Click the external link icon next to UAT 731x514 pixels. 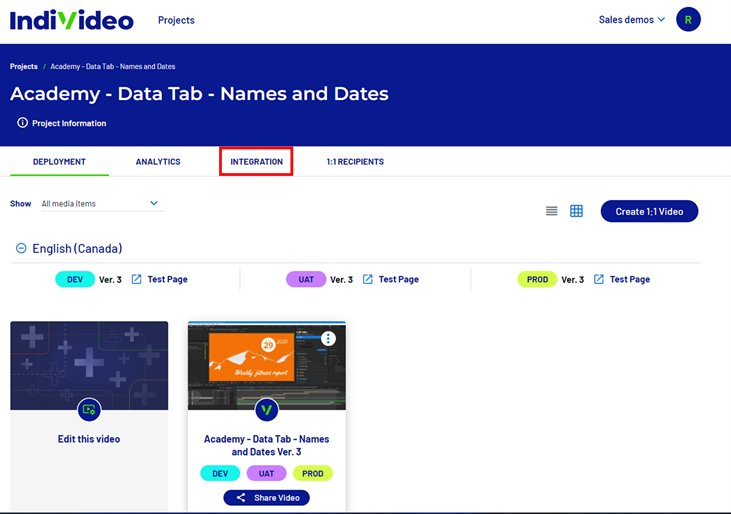tap(367, 279)
